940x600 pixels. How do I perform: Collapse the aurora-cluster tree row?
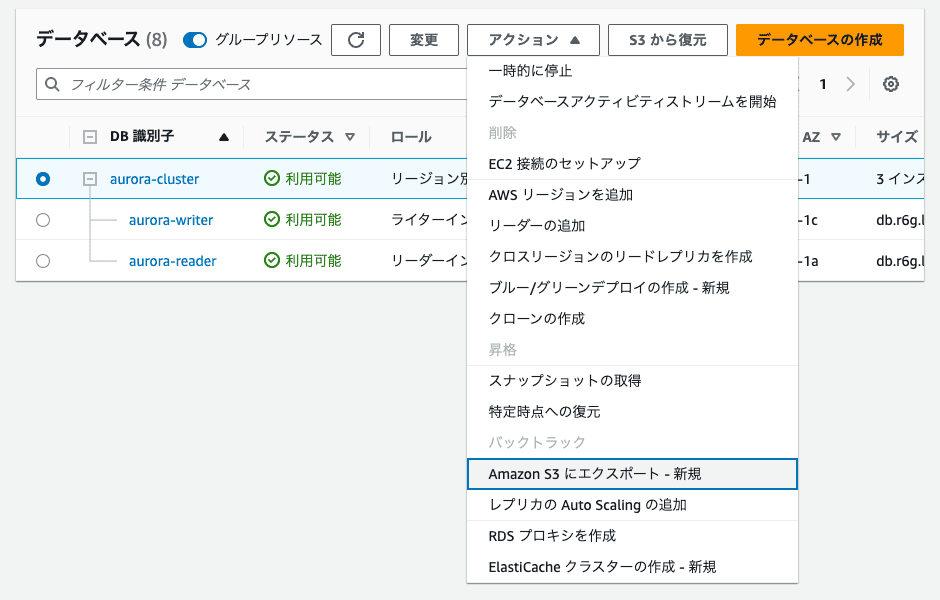coord(90,179)
